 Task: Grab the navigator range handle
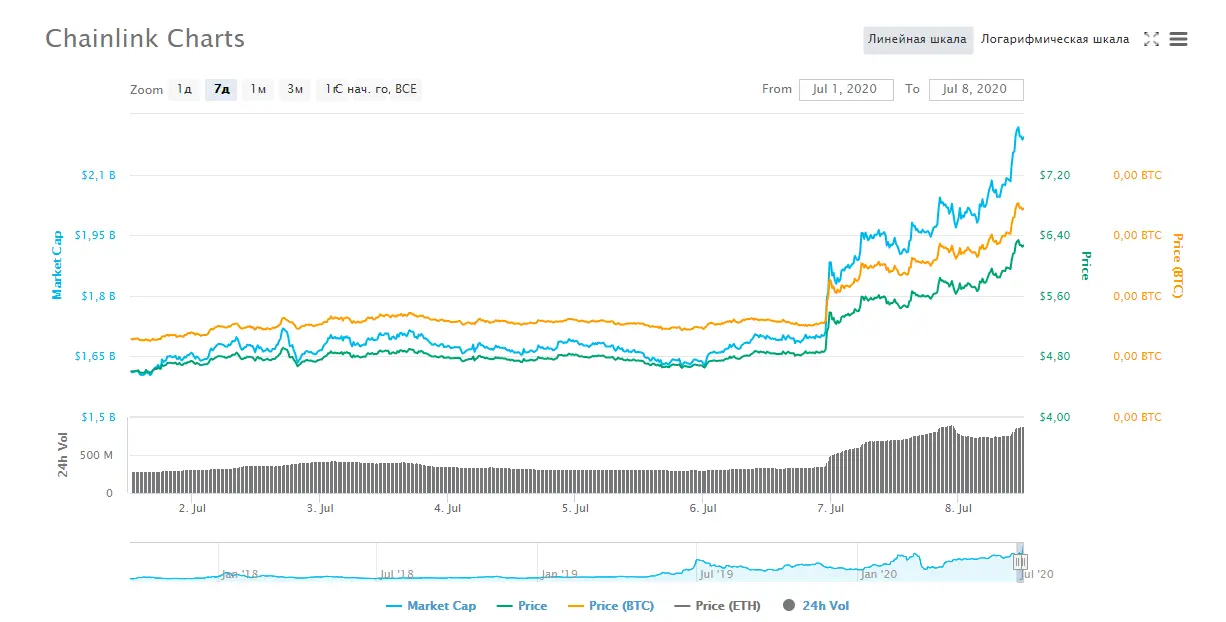[1021, 563]
